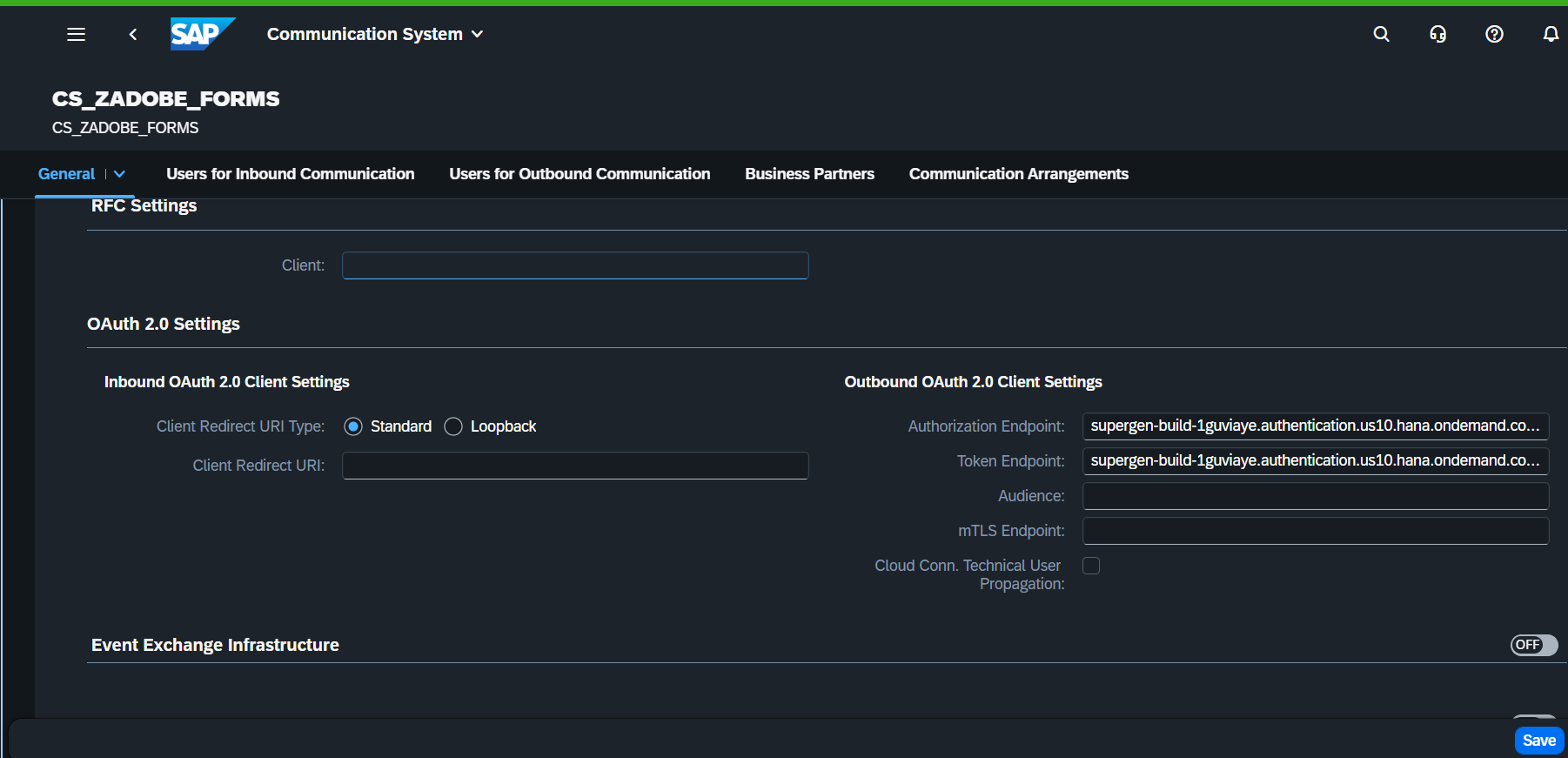Open the Business Partners tab

point(809,174)
